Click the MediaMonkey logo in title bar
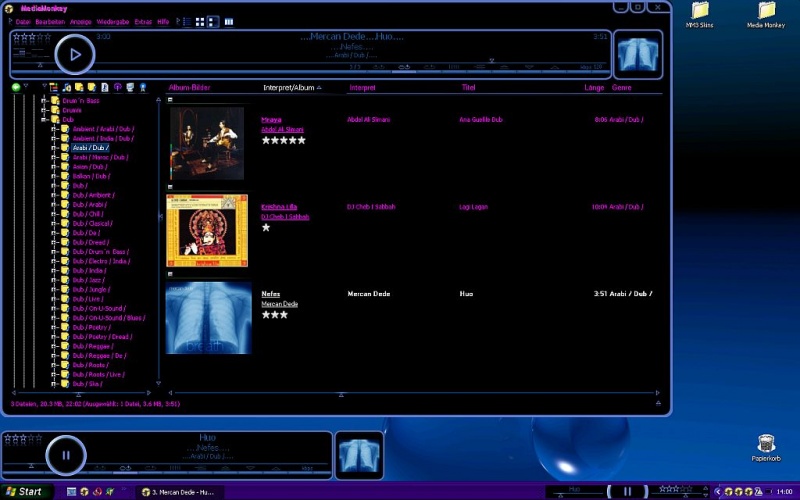This screenshot has height=500, width=800. tap(9, 8)
